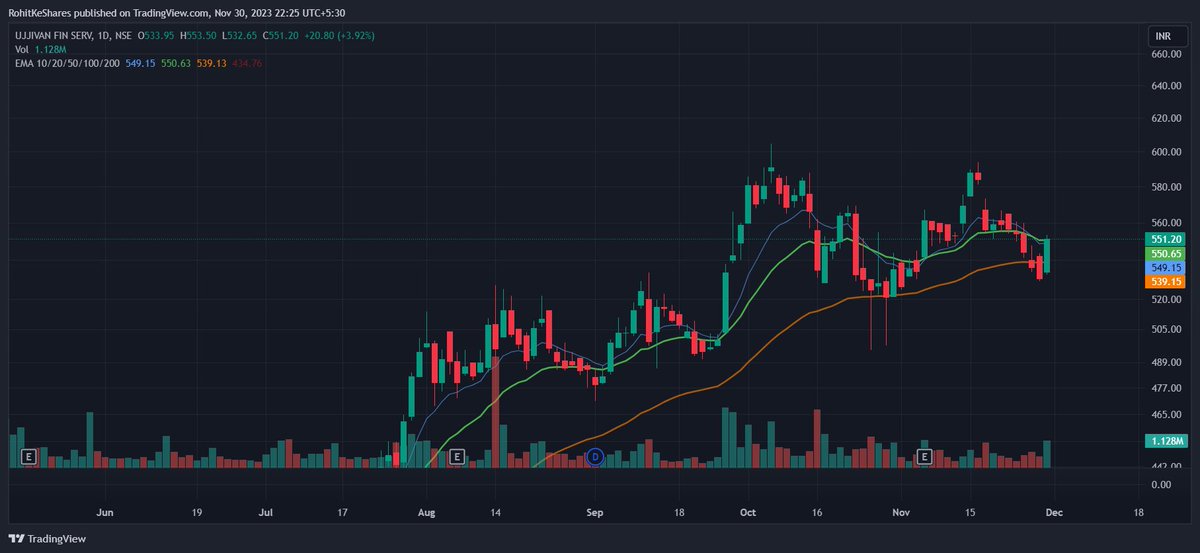Click the 0.00 axis label
1200x553 pixels.
(1161, 485)
